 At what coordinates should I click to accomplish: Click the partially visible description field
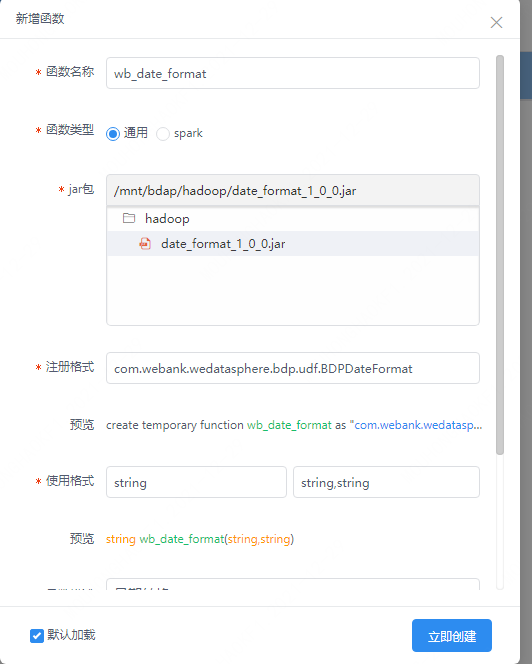293,584
